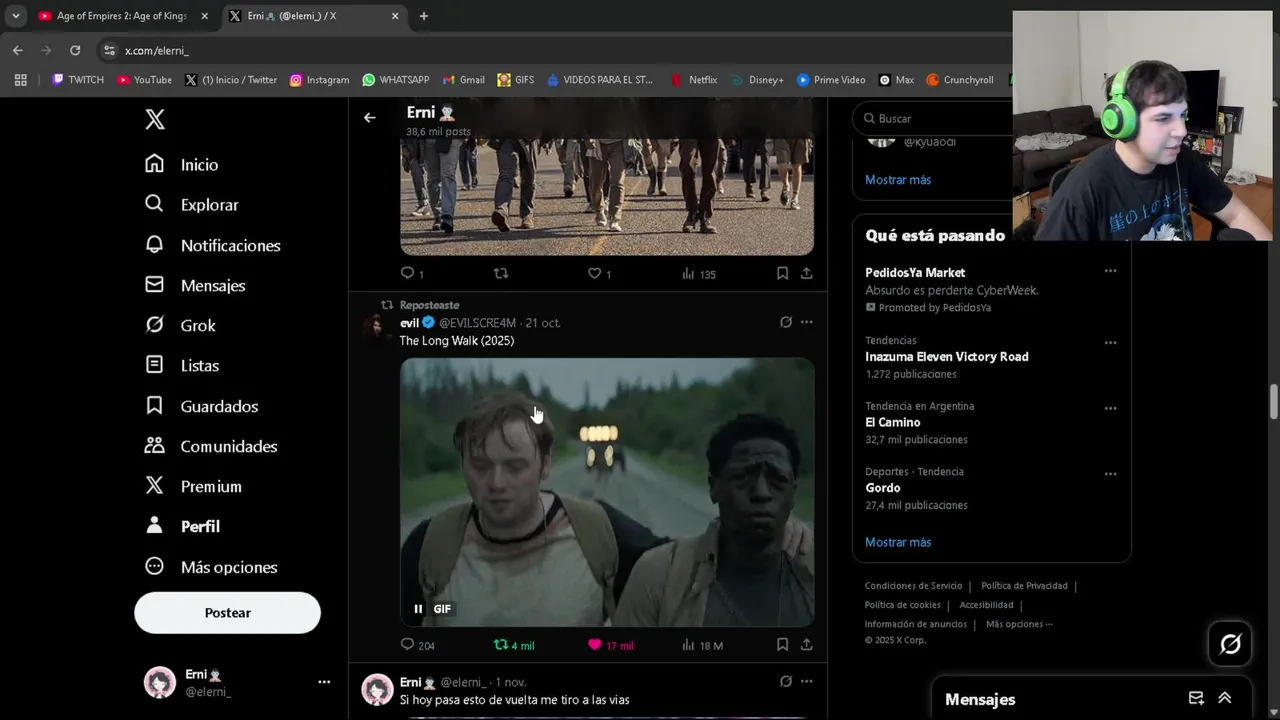Open floating Grok button
The height and width of the screenshot is (720, 1280).
pos(1230,644)
